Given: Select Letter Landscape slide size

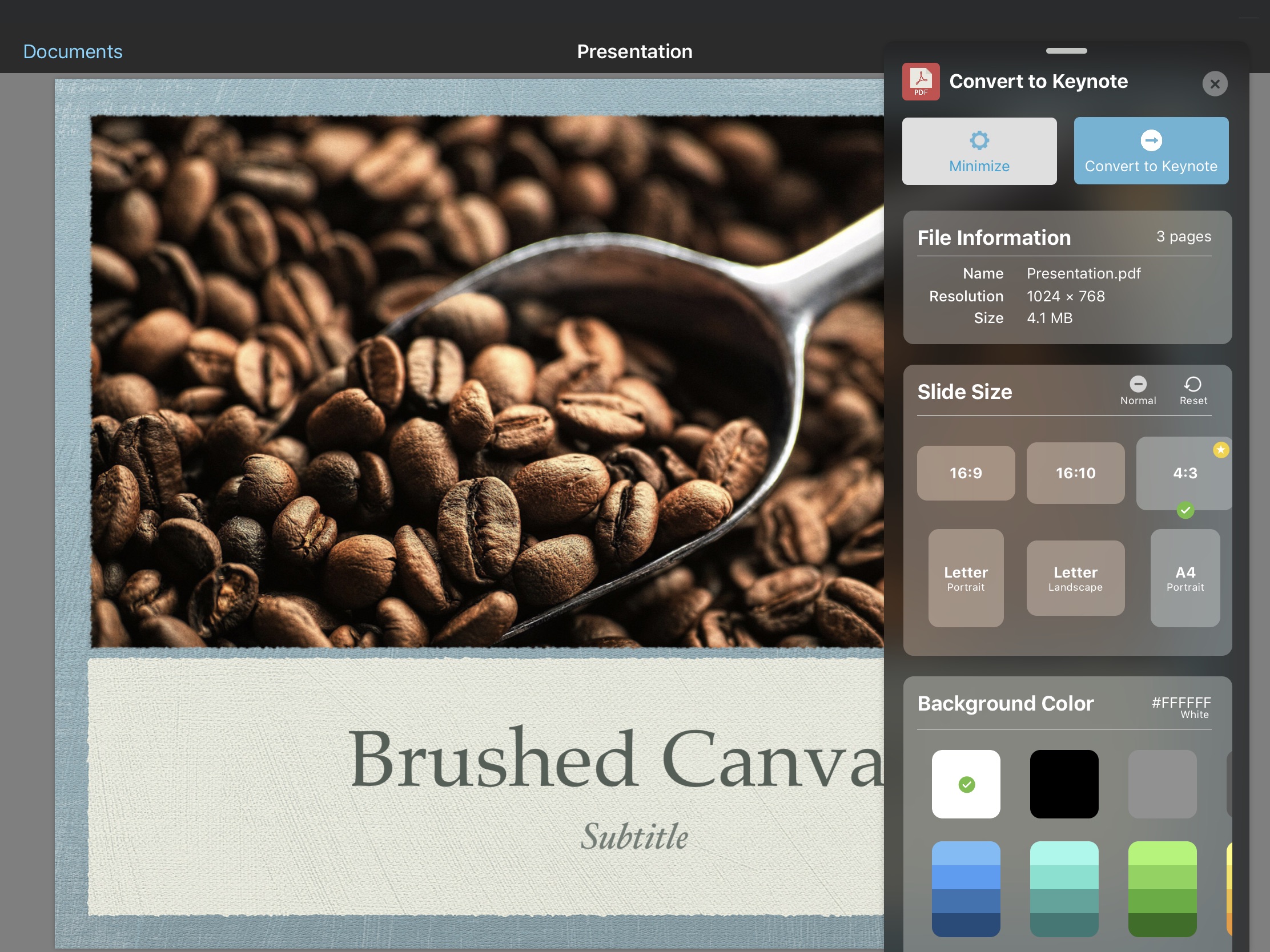Looking at the screenshot, I should 1075,578.
